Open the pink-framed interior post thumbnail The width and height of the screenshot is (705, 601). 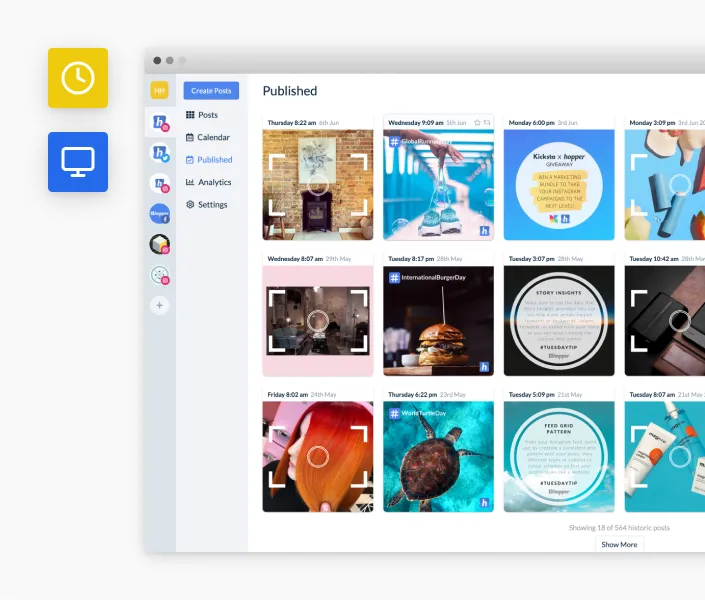coord(318,321)
